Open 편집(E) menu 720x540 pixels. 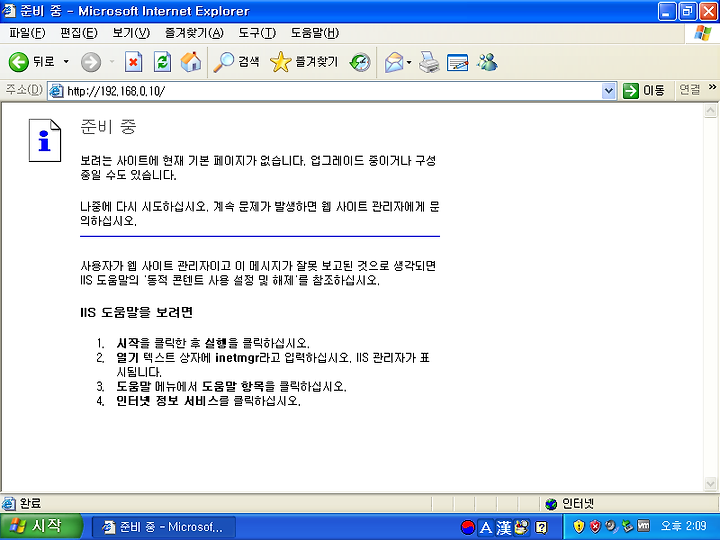pos(79,33)
